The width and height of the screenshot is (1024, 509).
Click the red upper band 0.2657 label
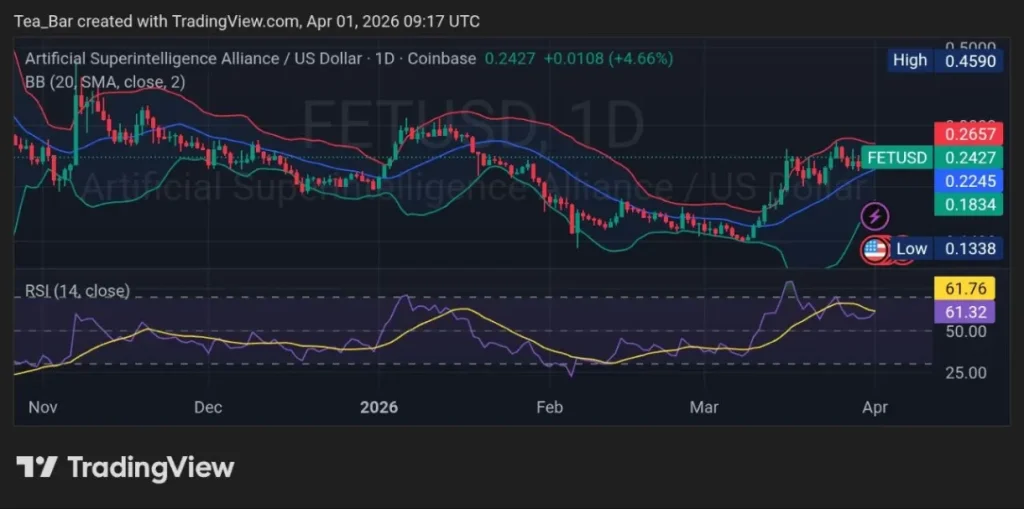coord(967,134)
